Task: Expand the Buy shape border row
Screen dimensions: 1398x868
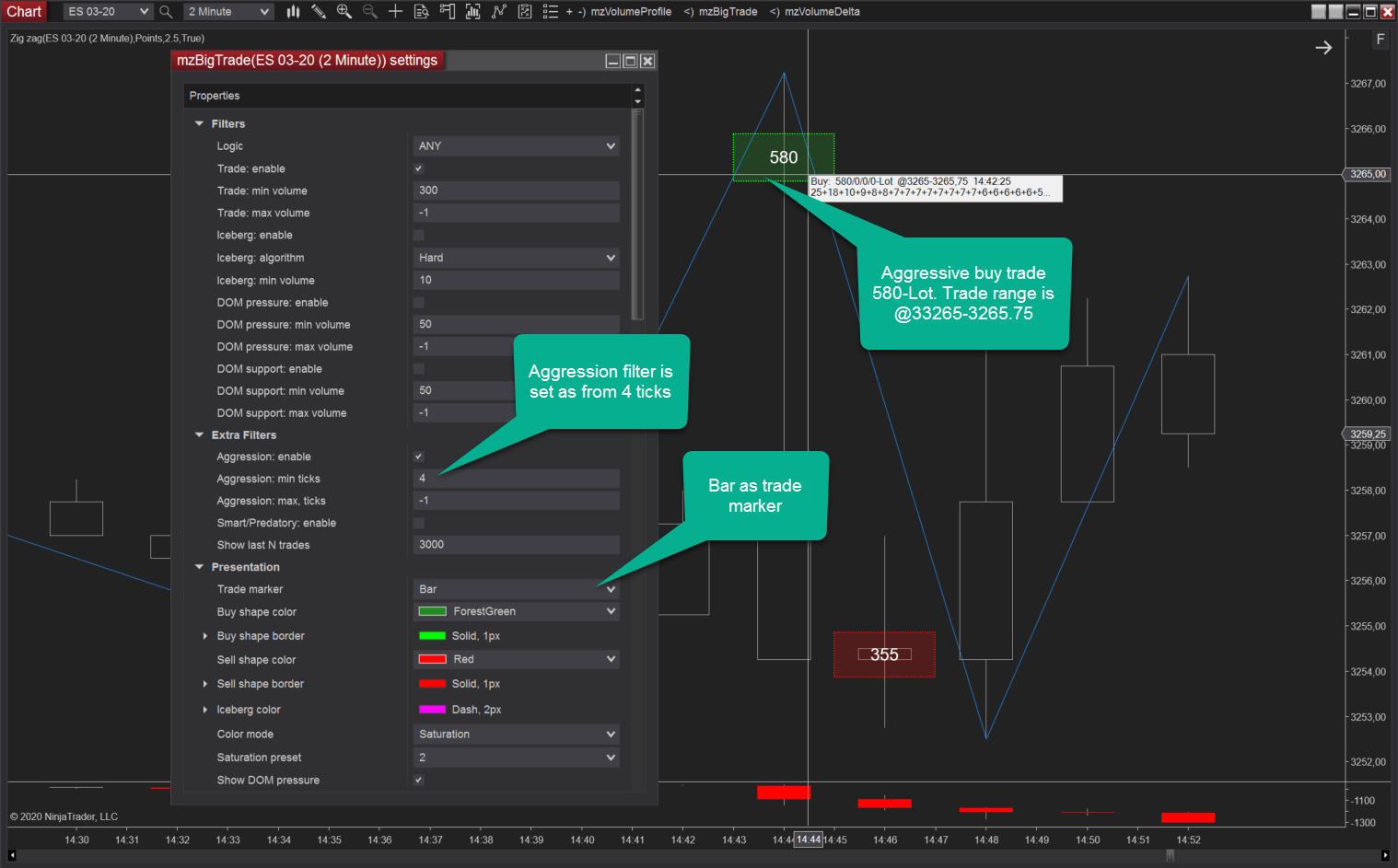Action: (x=204, y=636)
